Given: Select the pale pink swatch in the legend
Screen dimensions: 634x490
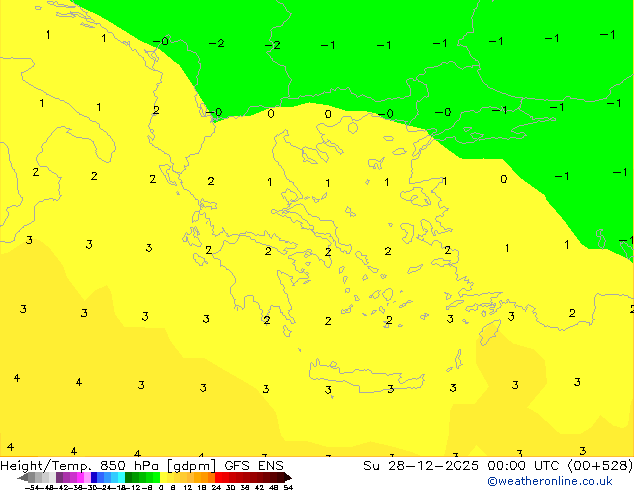Looking at the screenshot, I should (87, 477).
